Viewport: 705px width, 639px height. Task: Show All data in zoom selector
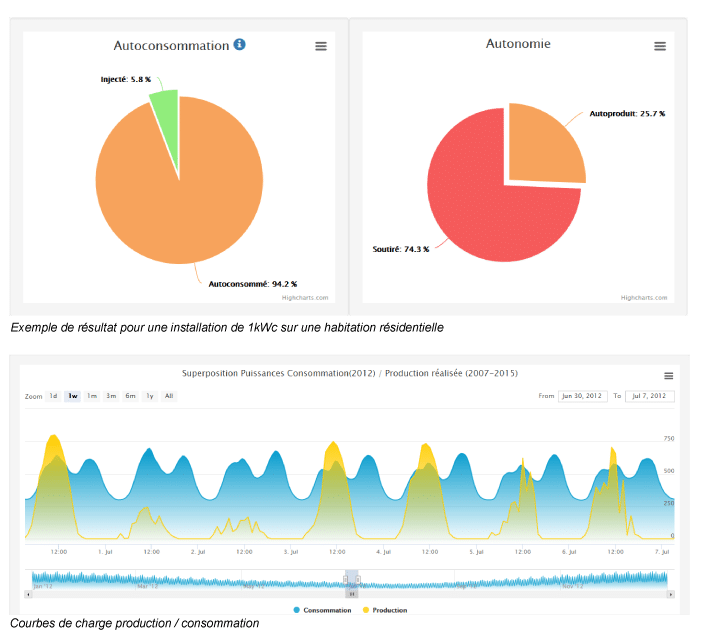(169, 396)
